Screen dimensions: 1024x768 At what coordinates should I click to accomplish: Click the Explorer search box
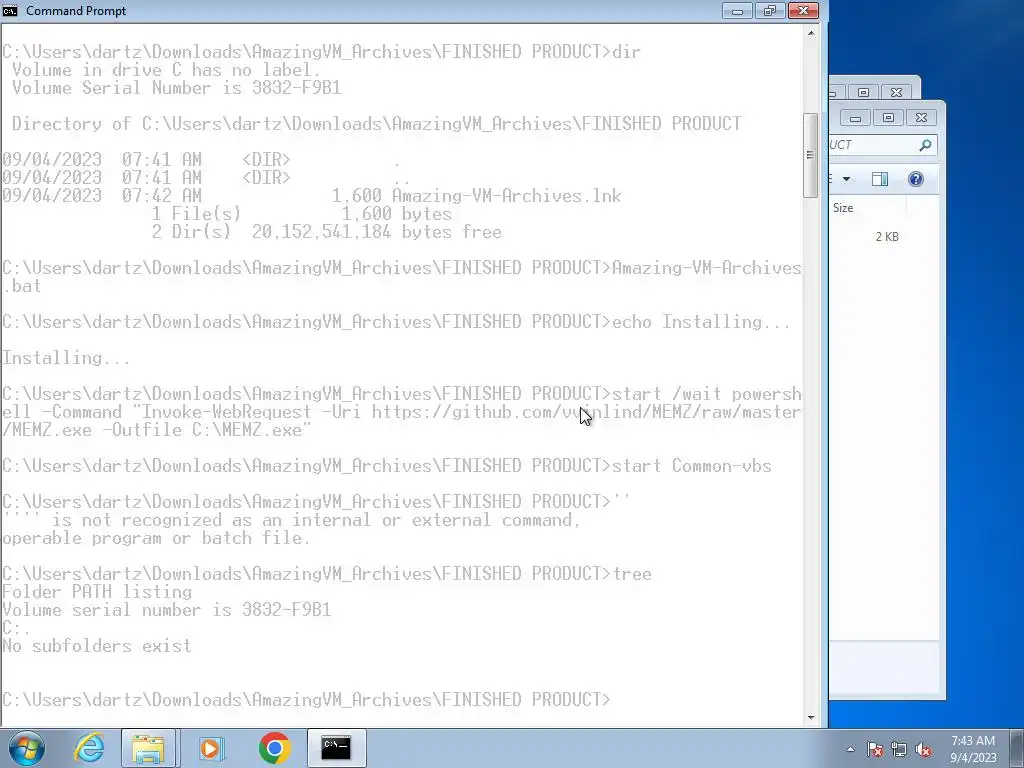pos(882,145)
